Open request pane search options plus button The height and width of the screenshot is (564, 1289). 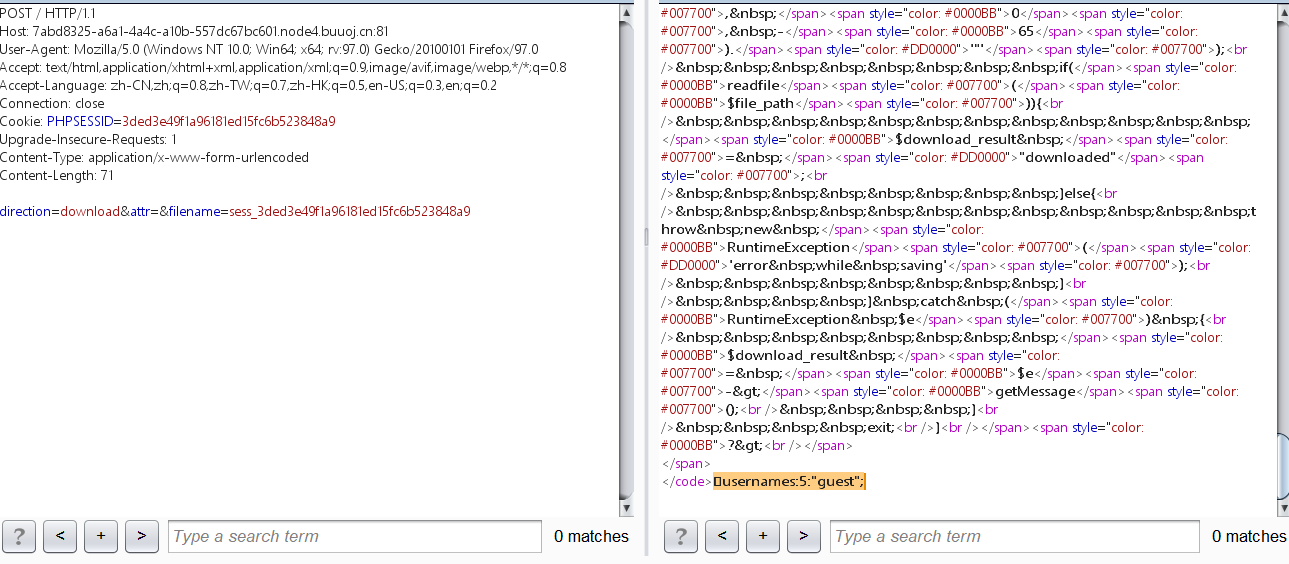point(101,536)
